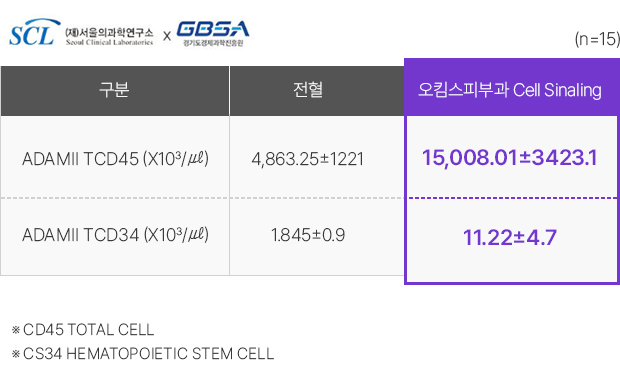This screenshot has height=368, width=620.
Task: Select the ADAMII TCD45 row label
Action: pyautogui.click(x=115, y=159)
